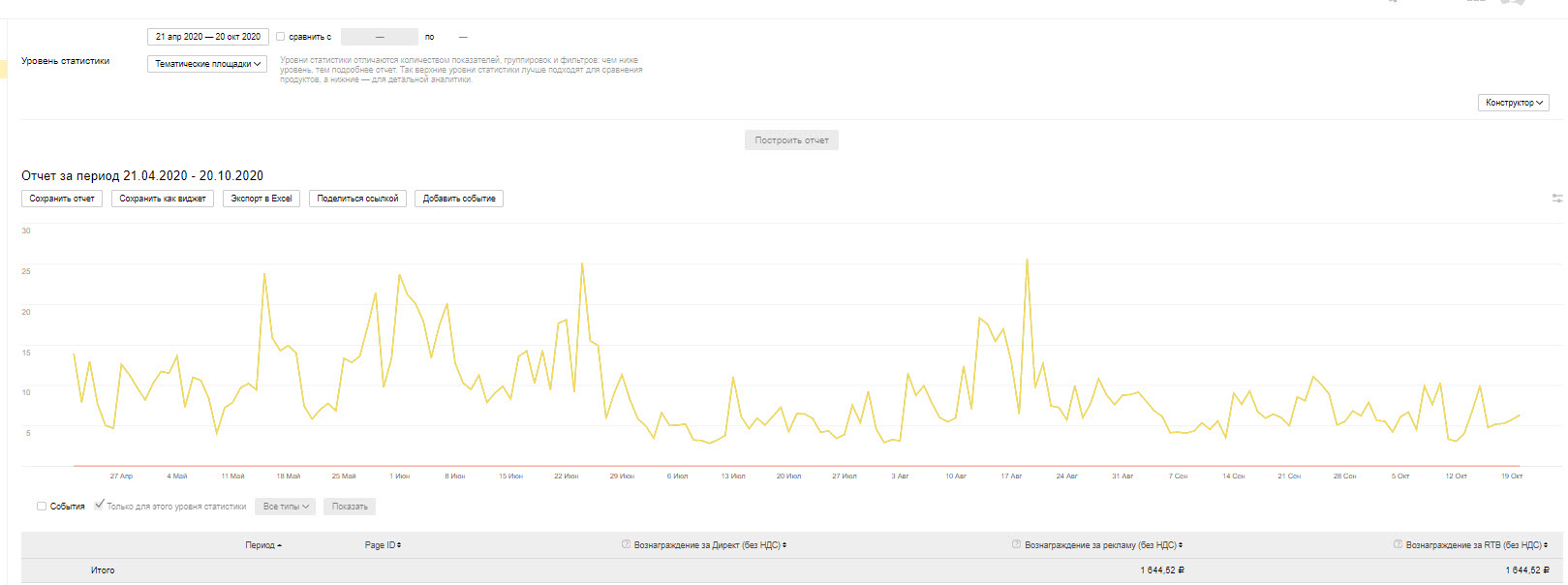The height and width of the screenshot is (585, 1568).
Task: Expand the Конструктор dropdown
Action: point(1514,103)
